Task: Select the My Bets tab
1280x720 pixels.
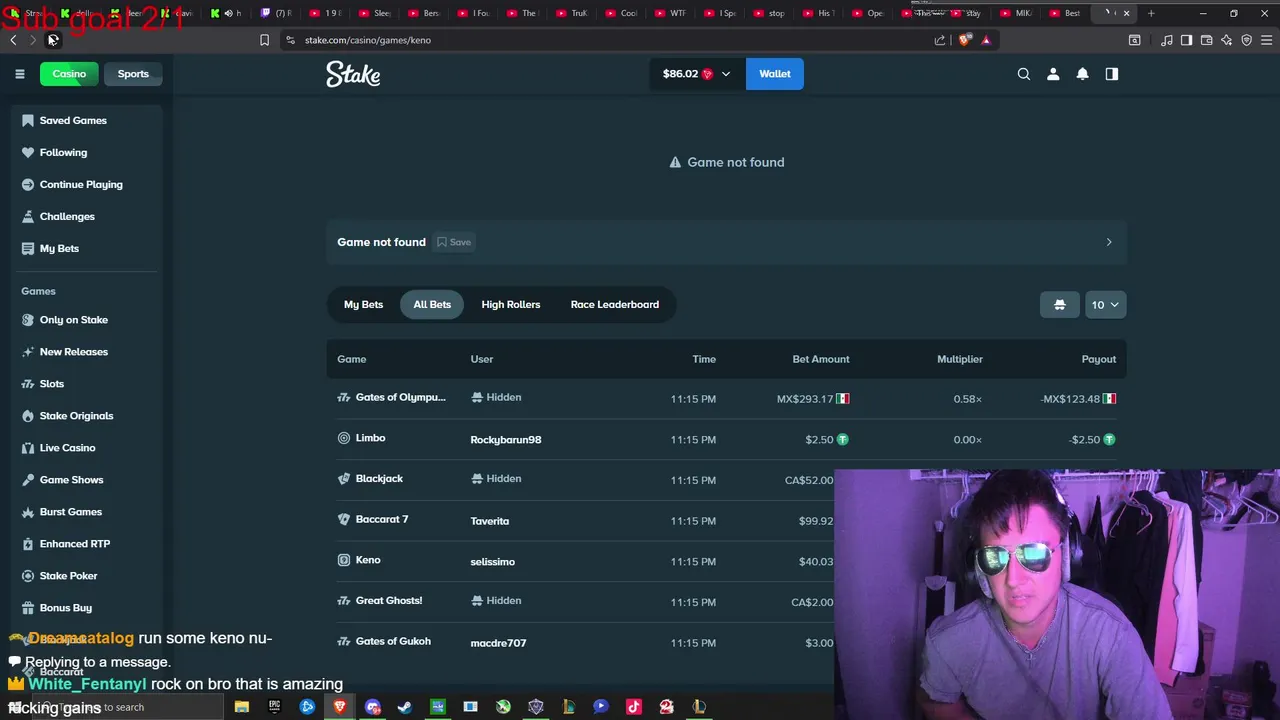Action: point(363,304)
